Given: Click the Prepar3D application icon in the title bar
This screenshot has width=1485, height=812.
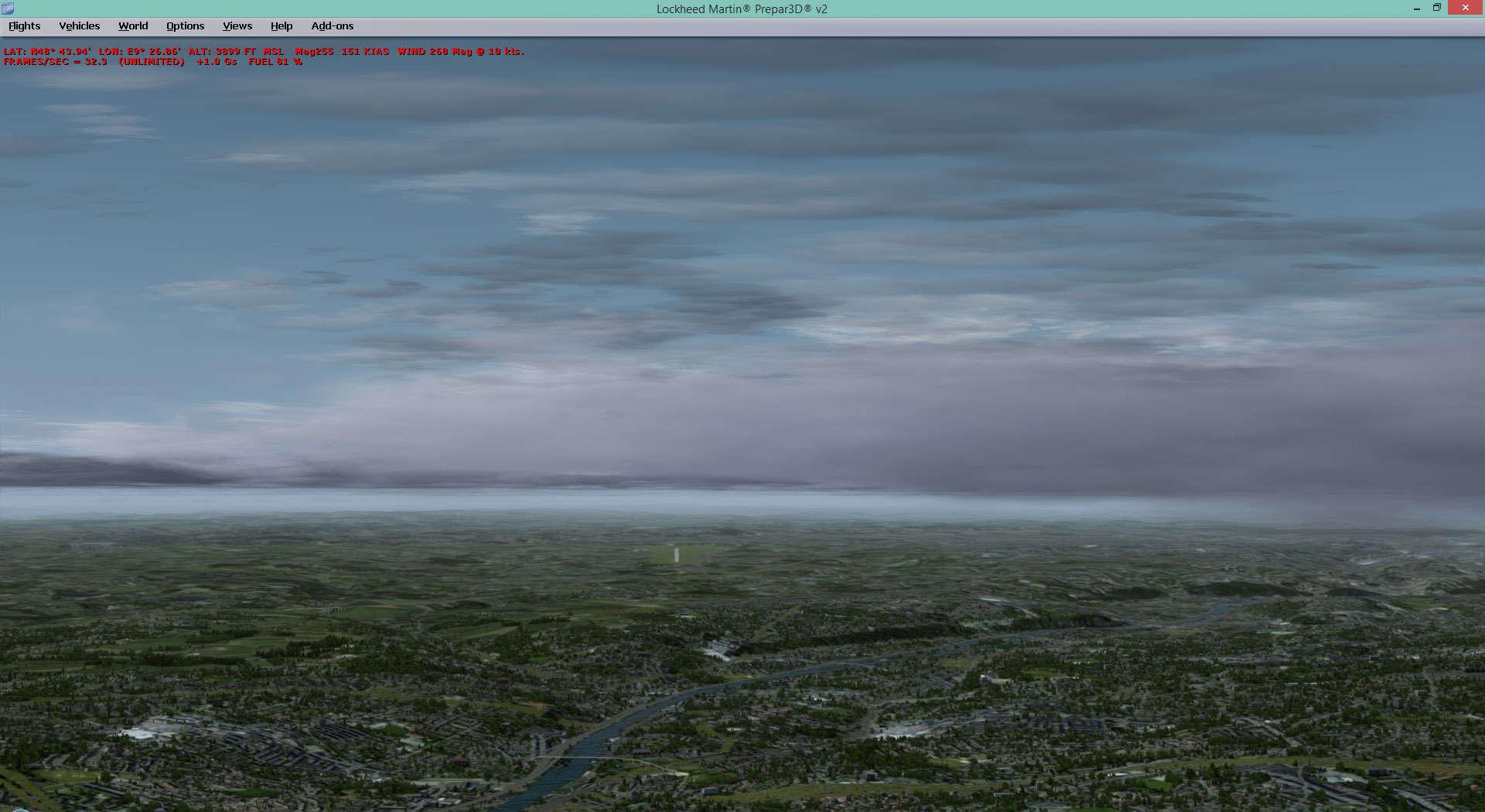Looking at the screenshot, I should (8, 8).
